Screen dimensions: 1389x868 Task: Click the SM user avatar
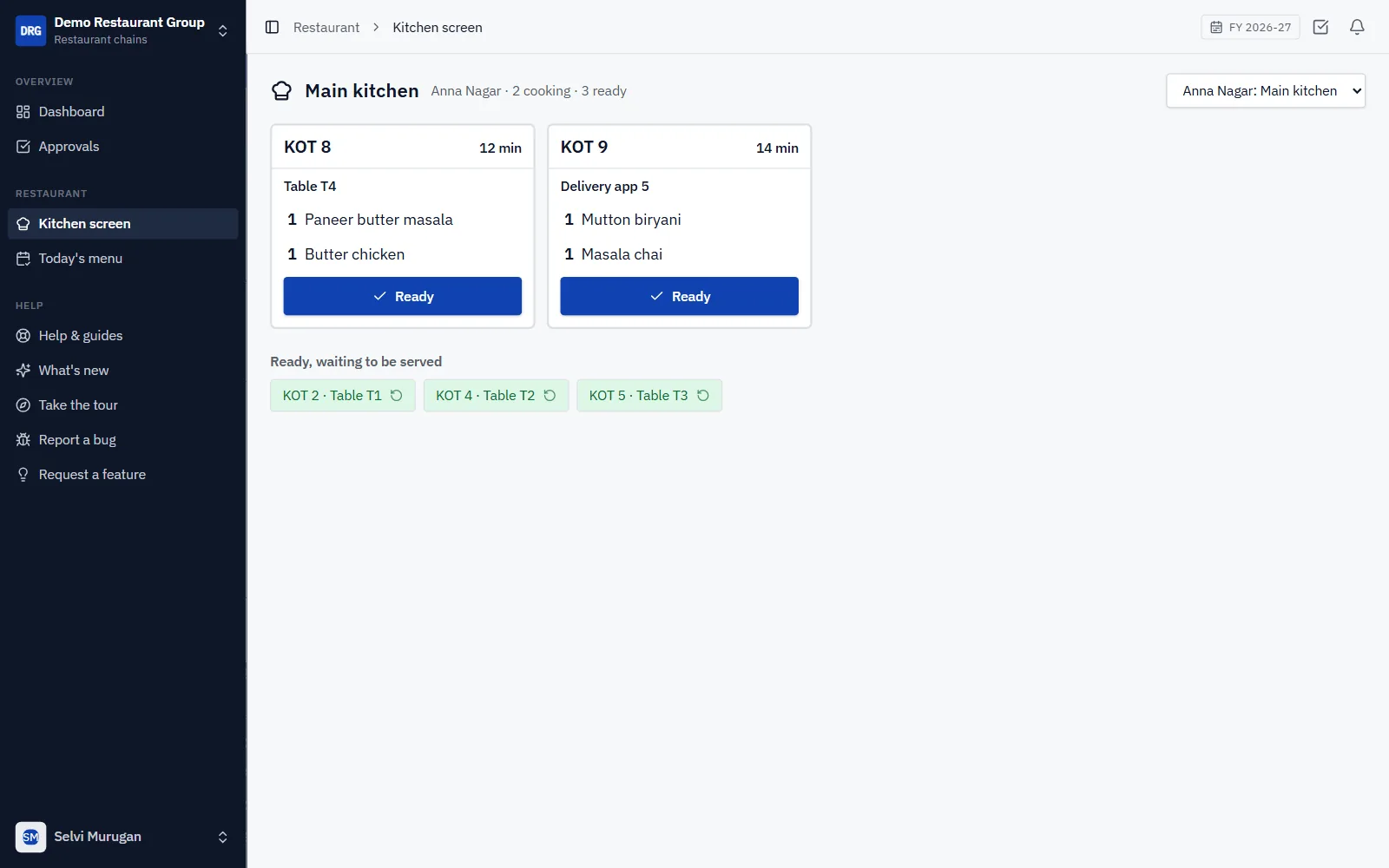coord(30,837)
